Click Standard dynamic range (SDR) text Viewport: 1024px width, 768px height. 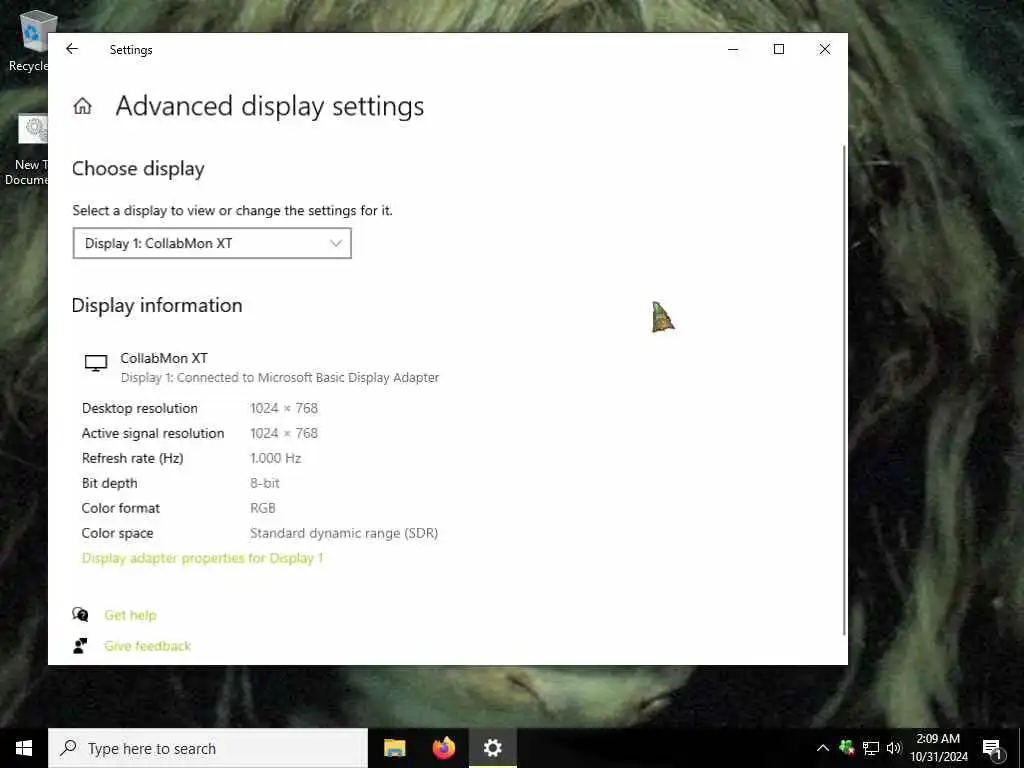[x=344, y=533]
